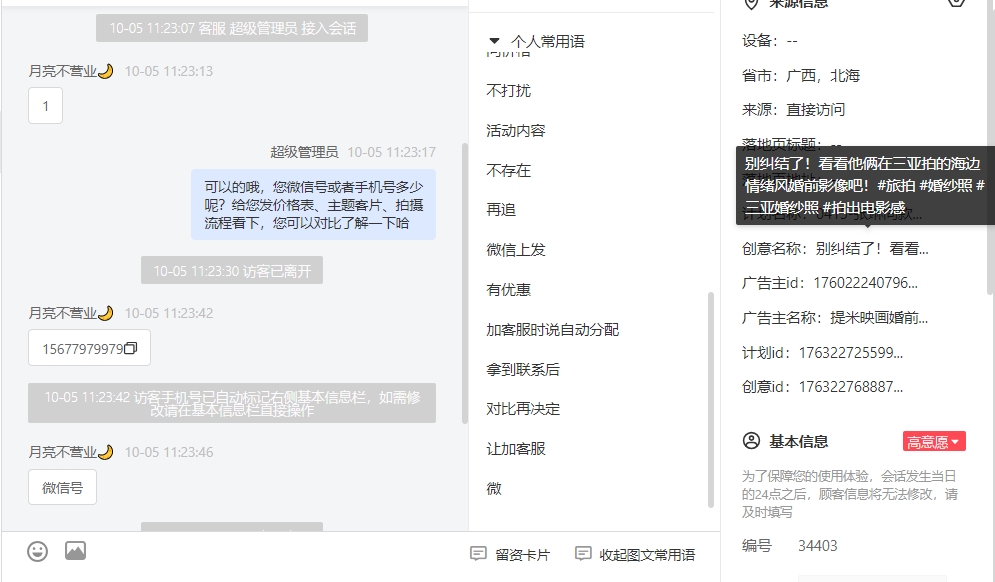Click the 基本信息 heading

point(798,441)
